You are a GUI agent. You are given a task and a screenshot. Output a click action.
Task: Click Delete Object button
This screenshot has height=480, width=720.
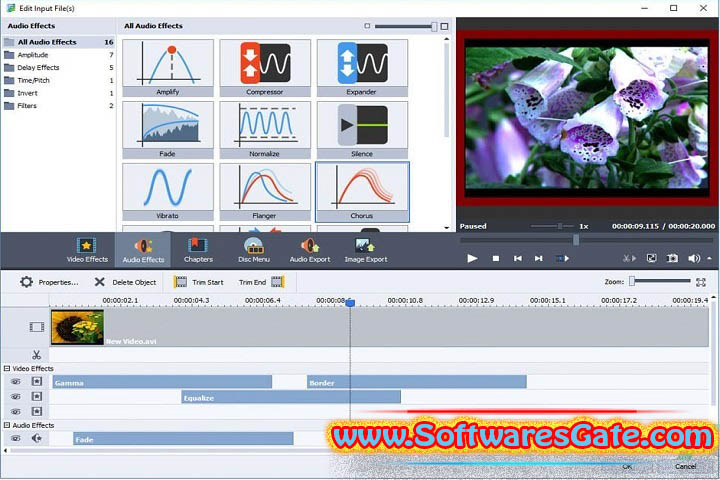point(125,282)
